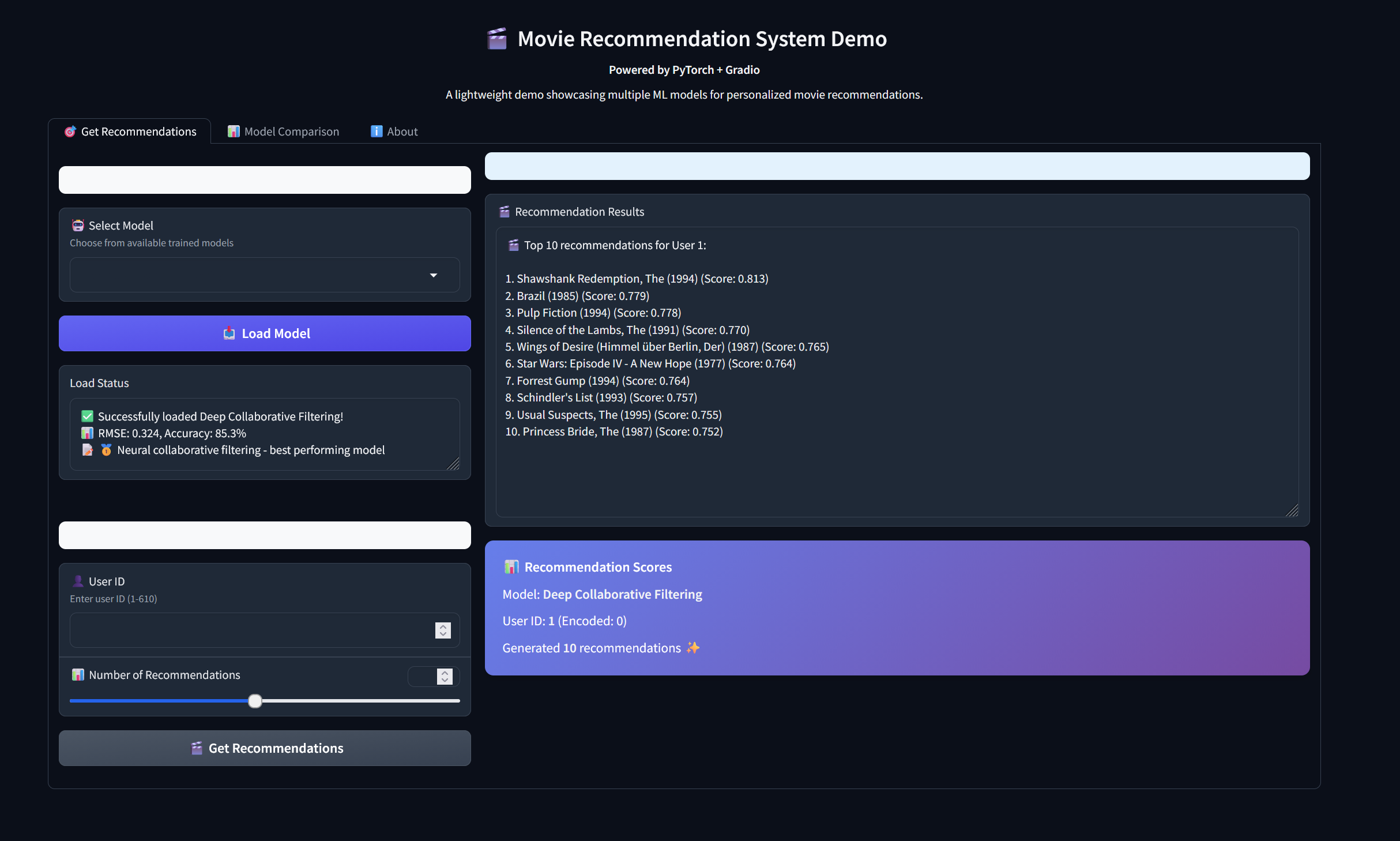Focus the Number of Recommendations number box
This screenshot has height=841, width=1400.
[433, 677]
